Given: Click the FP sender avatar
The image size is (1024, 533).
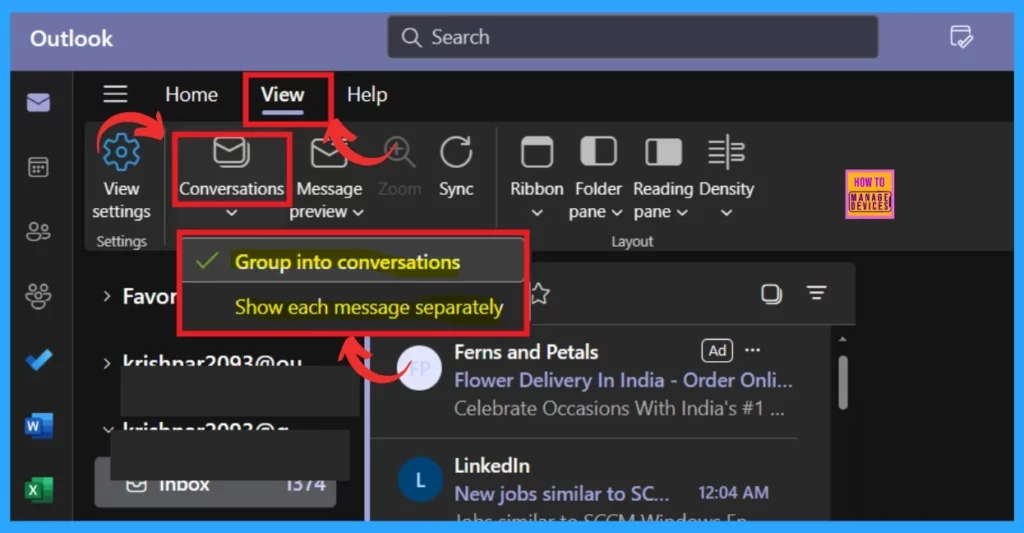Looking at the screenshot, I should coord(419,368).
